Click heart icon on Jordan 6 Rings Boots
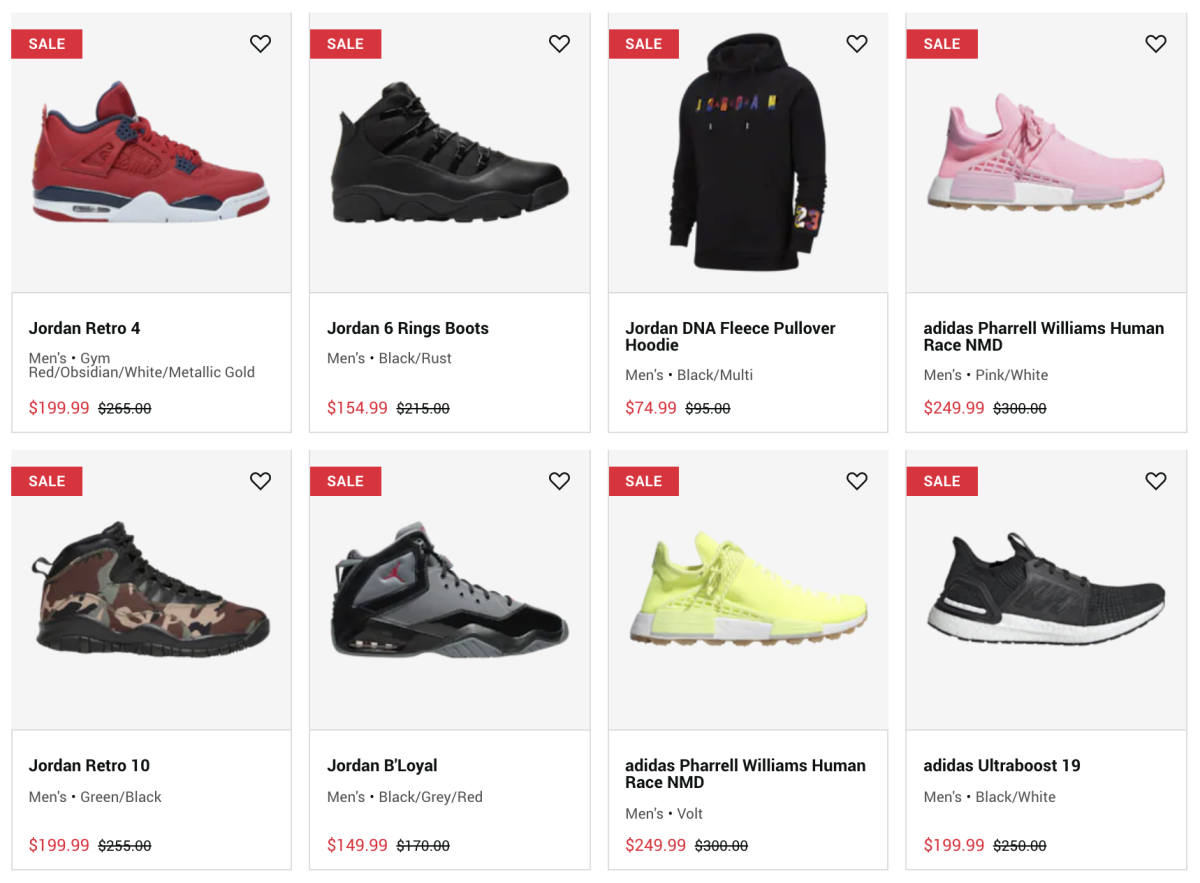Screen dimensions: 1200x883 point(559,44)
